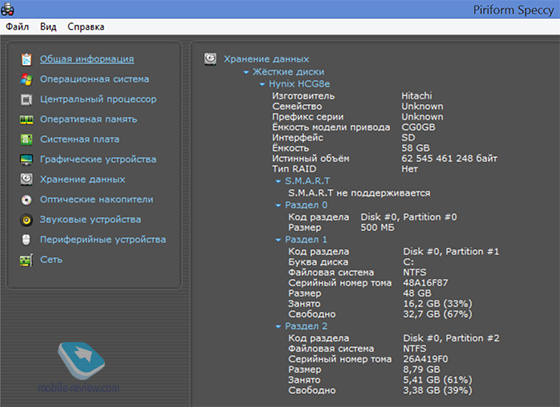Image resolution: width=560 pixels, height=407 pixels.
Task: Open the Оптические накопители section
Action: 96,199
